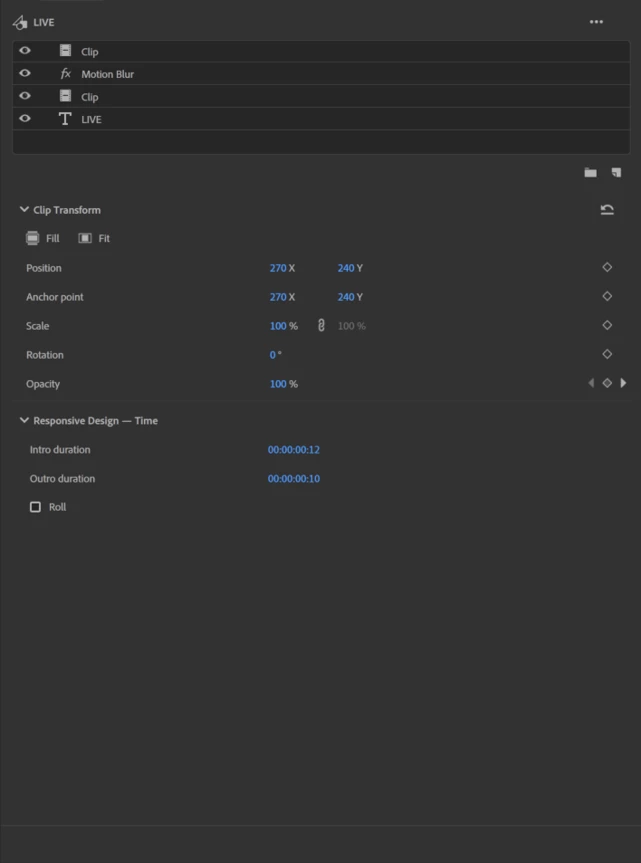Click the Rotation property label
This screenshot has height=863, width=641.
[45, 355]
